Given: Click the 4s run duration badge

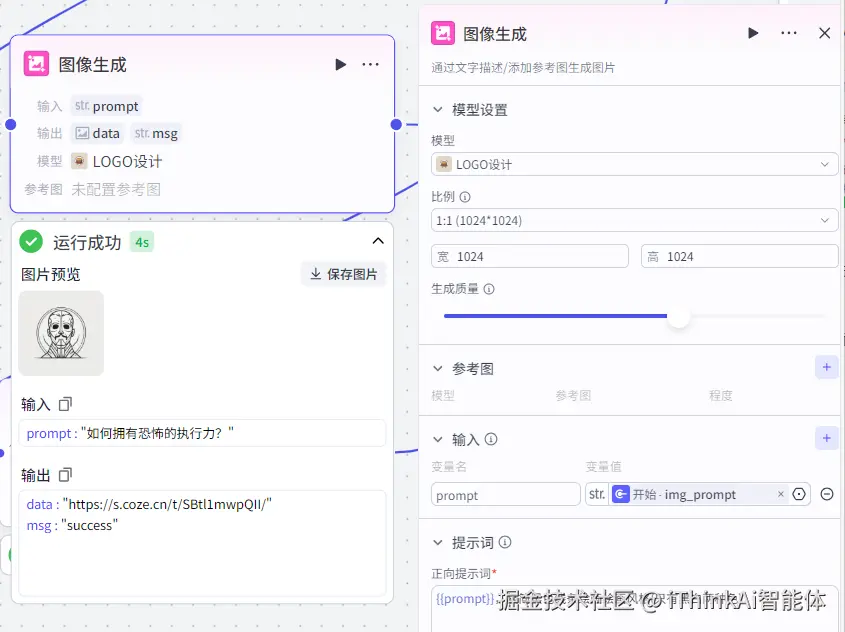Looking at the screenshot, I should (x=142, y=242).
